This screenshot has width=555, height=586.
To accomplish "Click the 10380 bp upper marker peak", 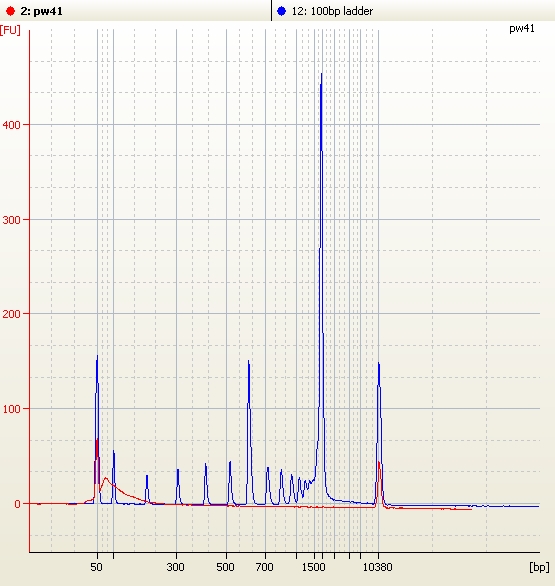I will tap(379, 434).
